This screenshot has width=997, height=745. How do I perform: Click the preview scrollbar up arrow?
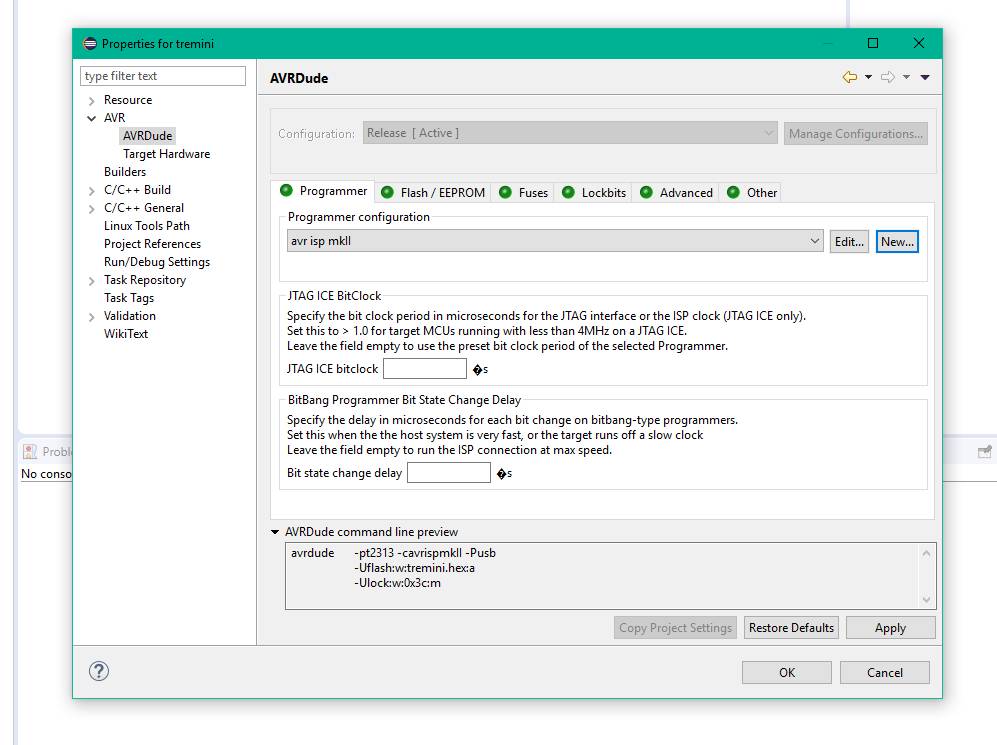pos(926,554)
